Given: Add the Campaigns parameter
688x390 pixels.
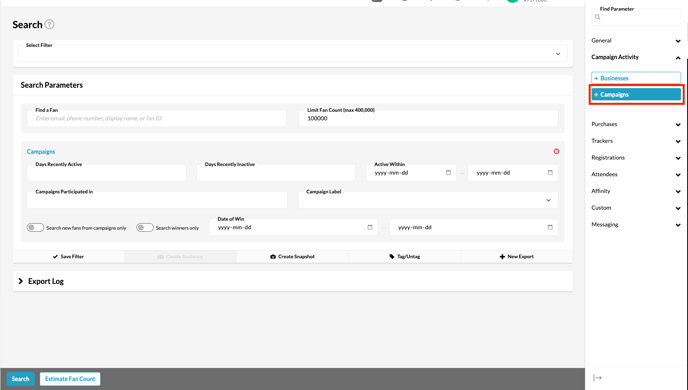Looking at the screenshot, I should click(x=636, y=94).
